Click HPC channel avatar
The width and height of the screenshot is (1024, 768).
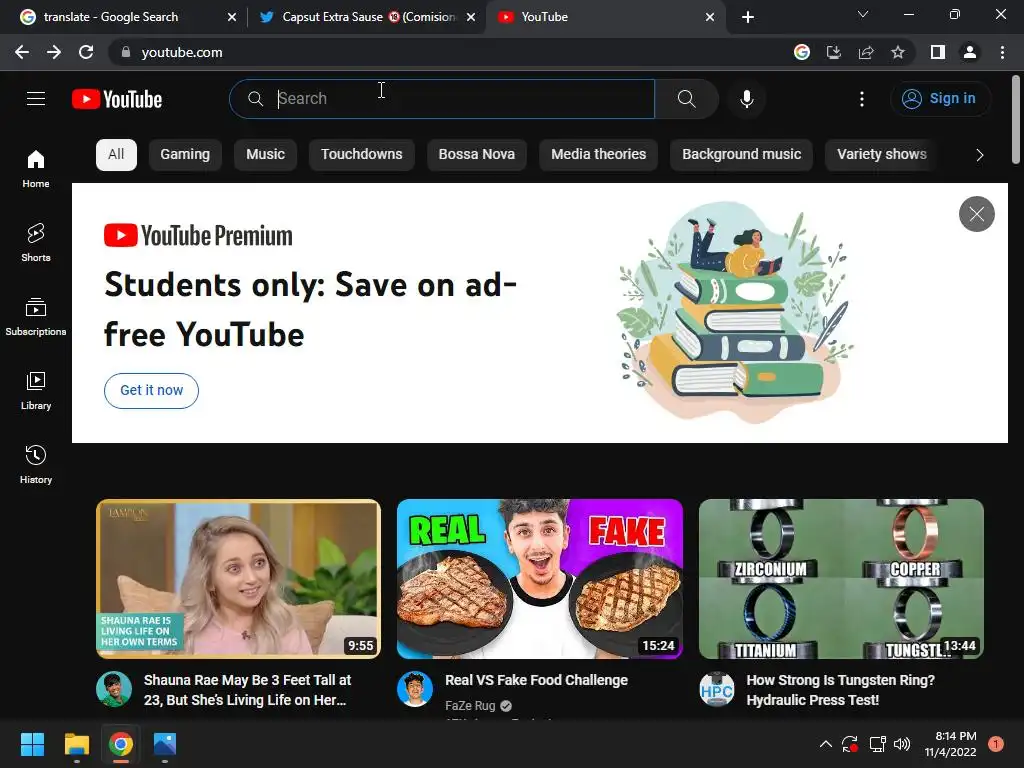[x=716, y=689]
